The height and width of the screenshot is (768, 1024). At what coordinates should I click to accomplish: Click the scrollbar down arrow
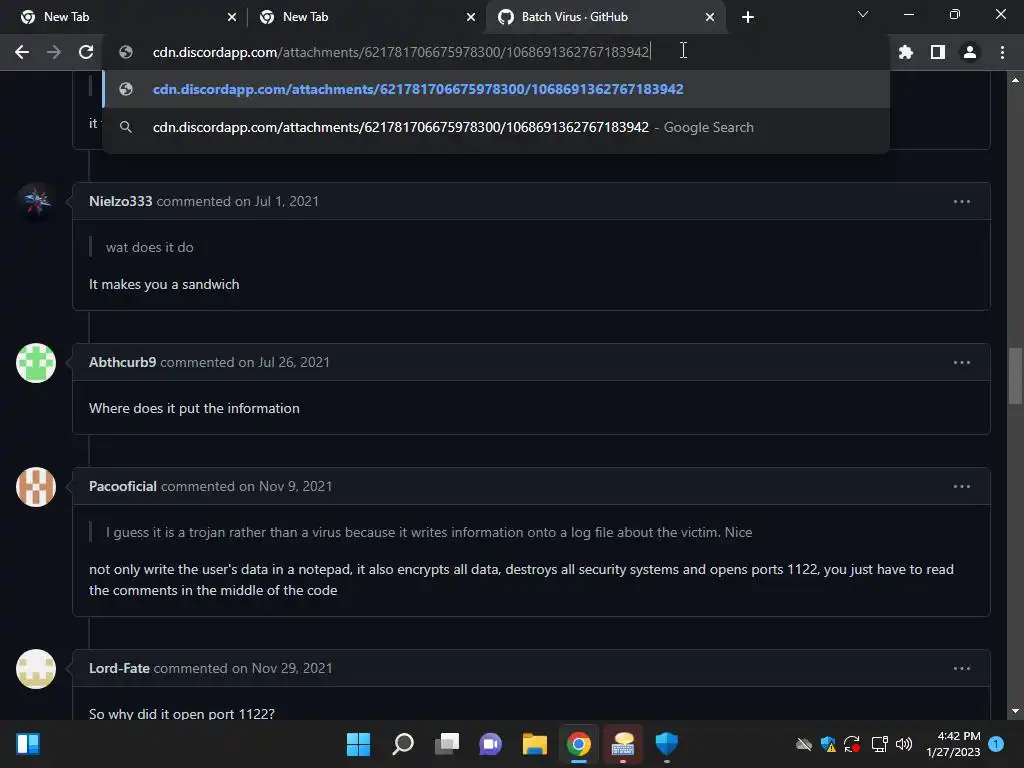tap(1015, 711)
